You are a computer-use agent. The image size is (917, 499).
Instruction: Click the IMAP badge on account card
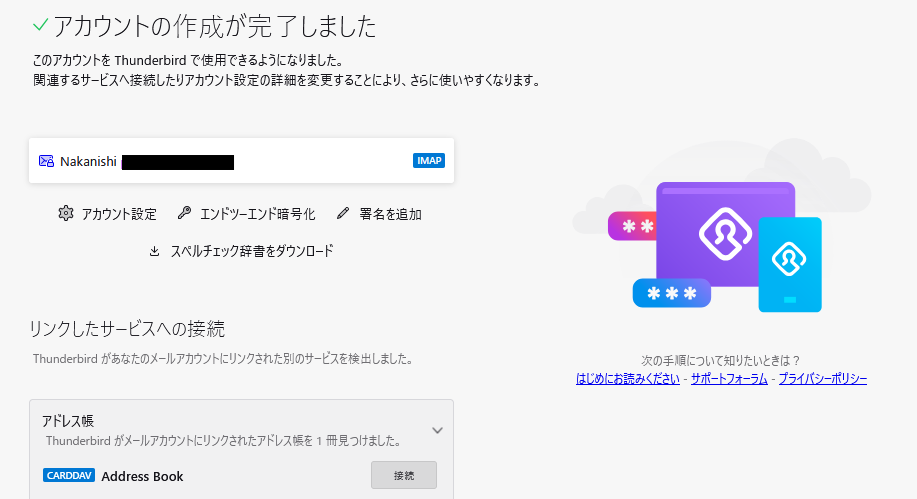[429, 160]
